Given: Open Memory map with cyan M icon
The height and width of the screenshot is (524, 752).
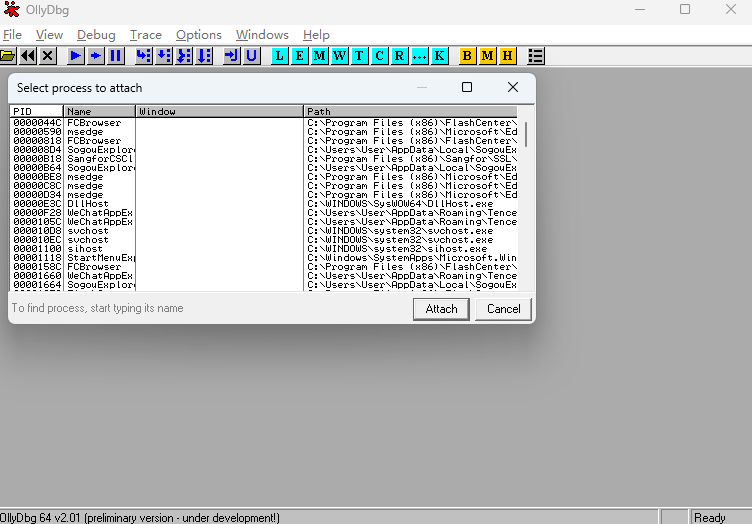Looking at the screenshot, I should tap(319, 56).
